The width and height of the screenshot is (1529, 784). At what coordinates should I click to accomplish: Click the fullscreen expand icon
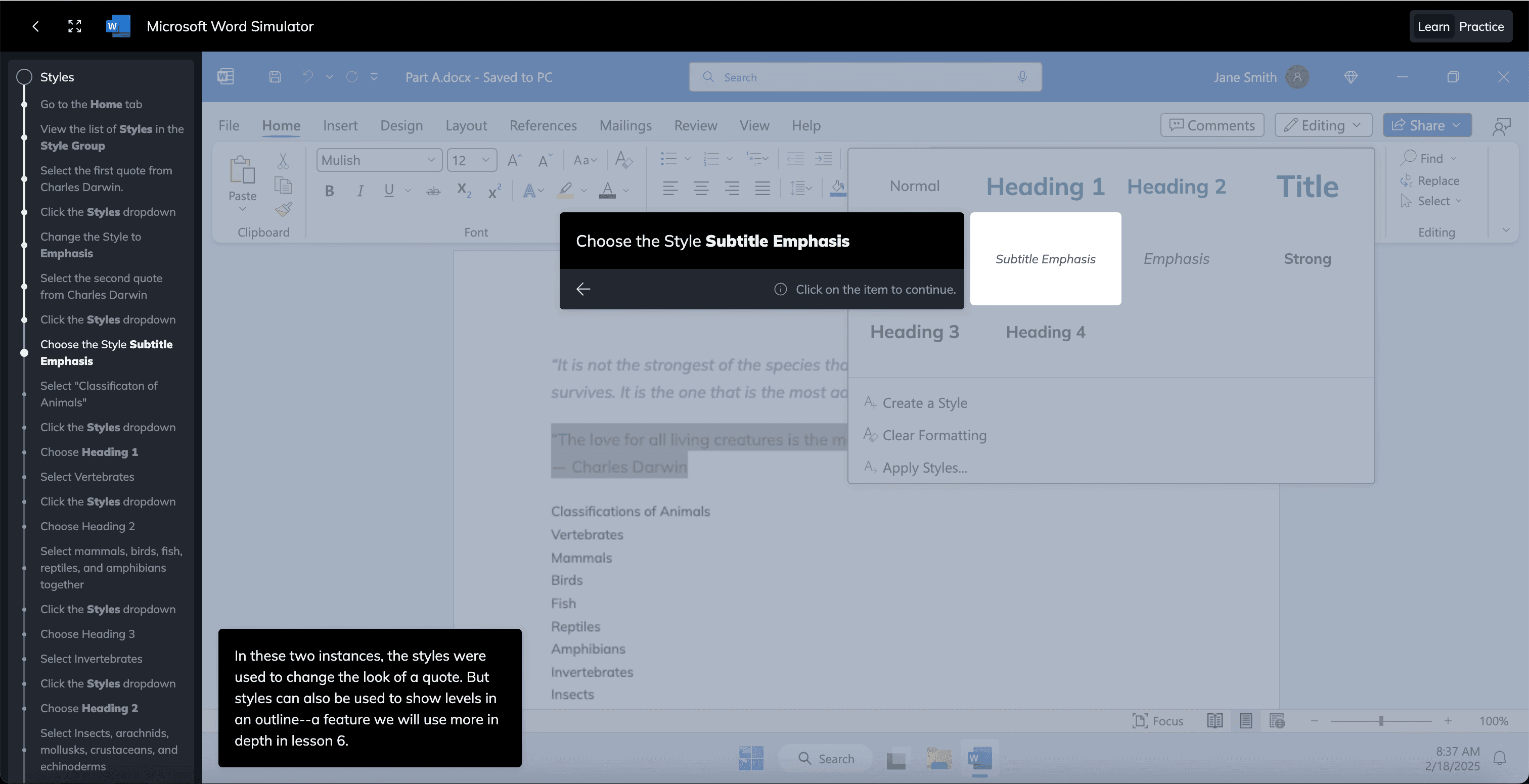click(x=74, y=26)
